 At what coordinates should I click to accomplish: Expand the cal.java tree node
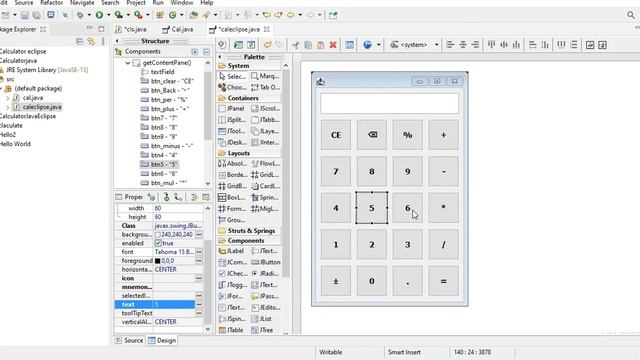[7, 98]
